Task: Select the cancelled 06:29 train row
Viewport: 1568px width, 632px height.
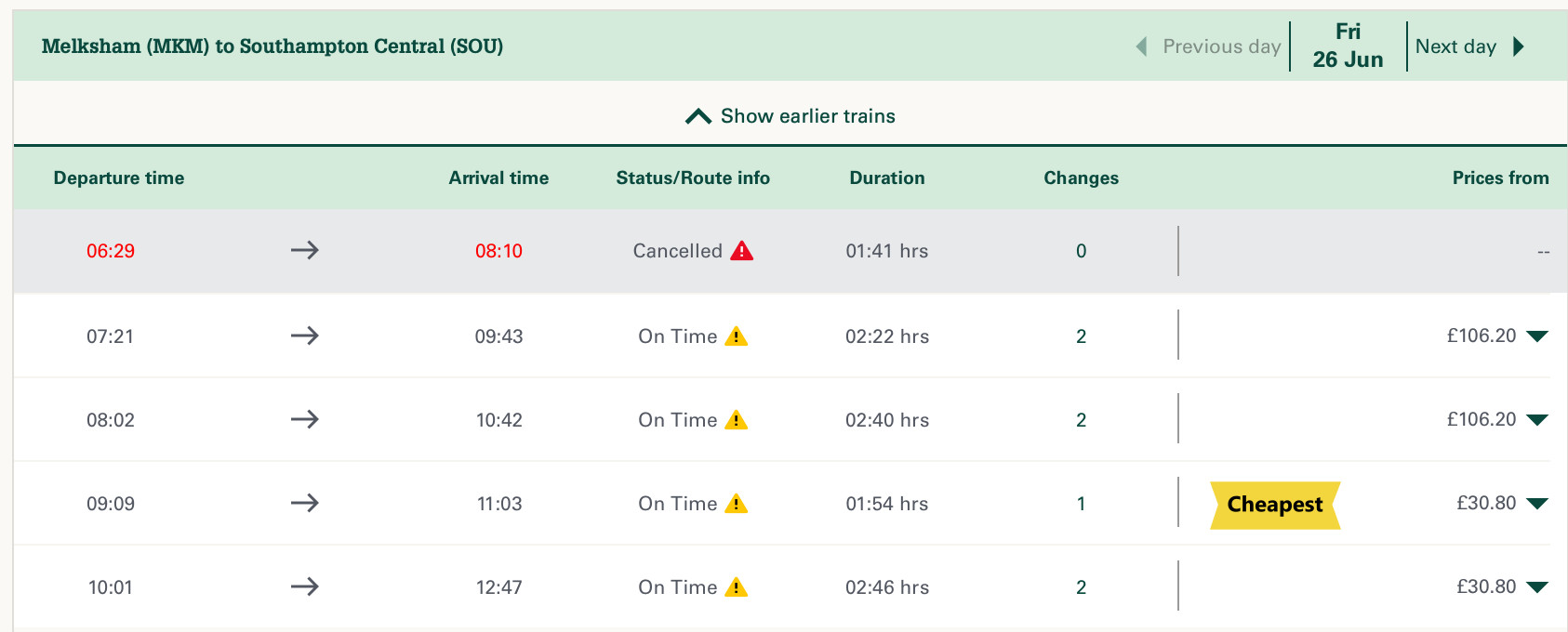Action: (x=791, y=251)
